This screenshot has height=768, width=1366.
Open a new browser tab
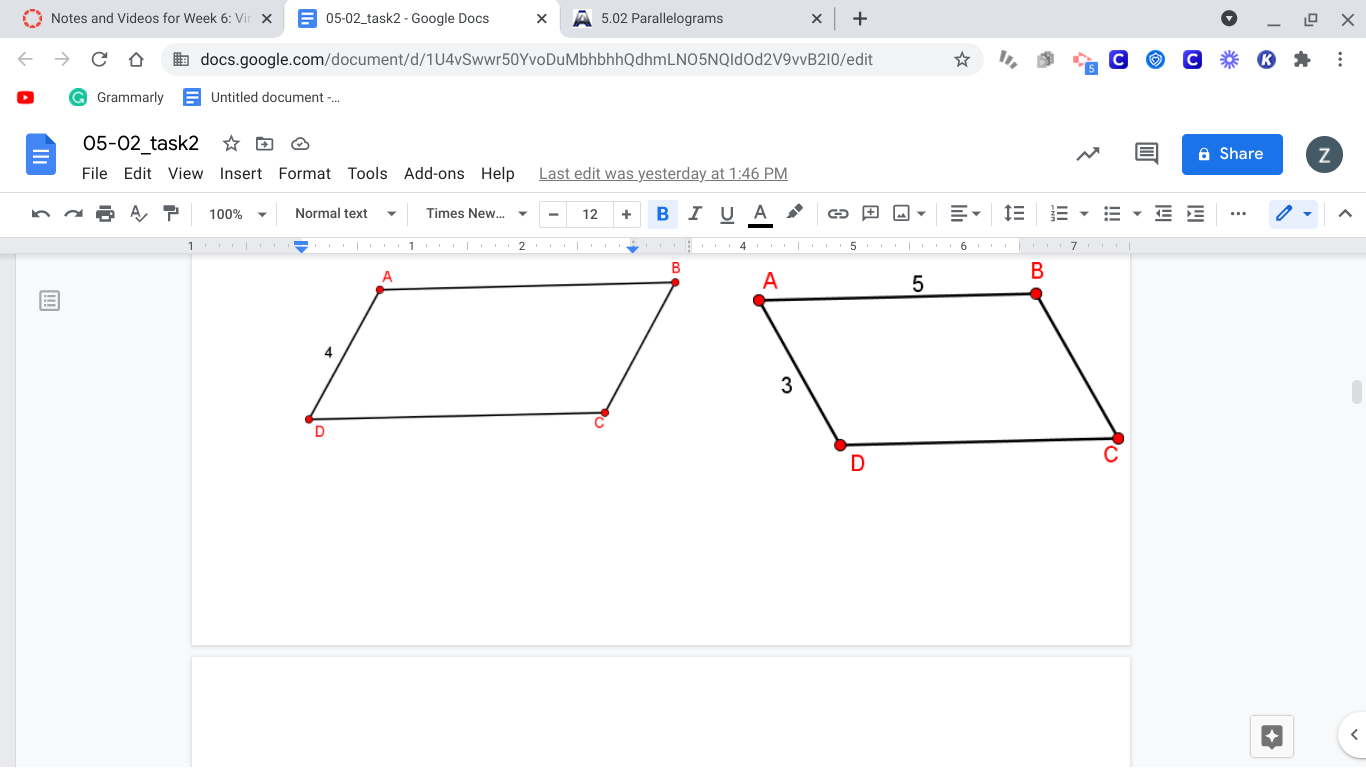point(860,19)
